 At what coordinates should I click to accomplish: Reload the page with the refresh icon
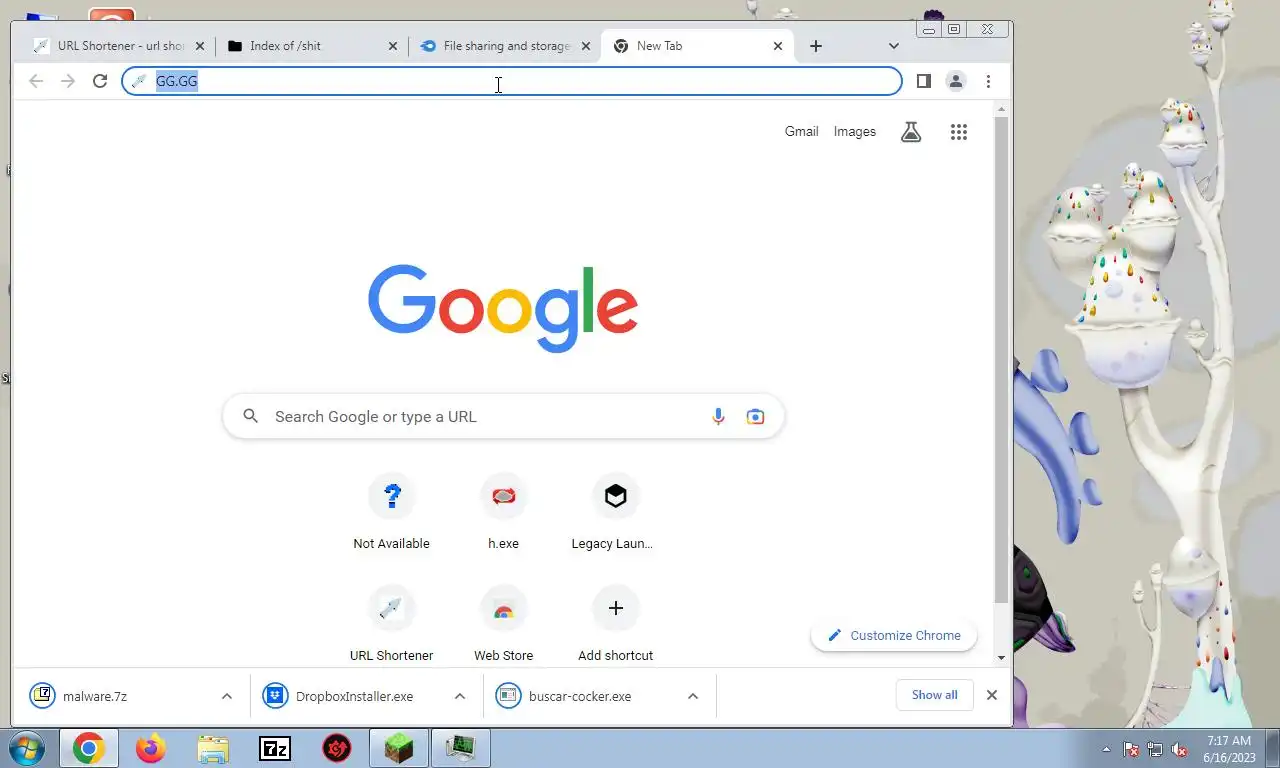click(x=99, y=81)
